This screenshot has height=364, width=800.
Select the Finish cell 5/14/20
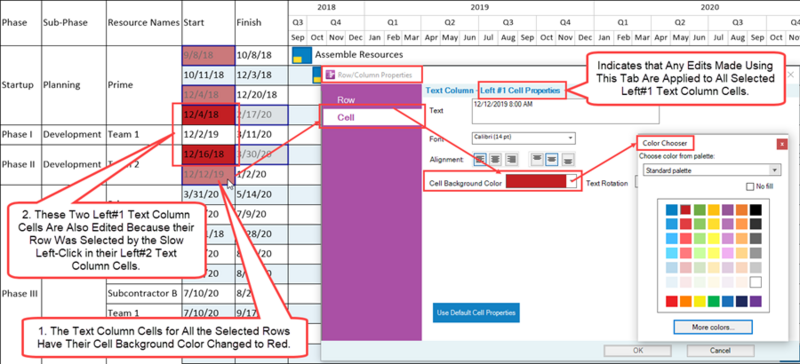click(x=262, y=195)
